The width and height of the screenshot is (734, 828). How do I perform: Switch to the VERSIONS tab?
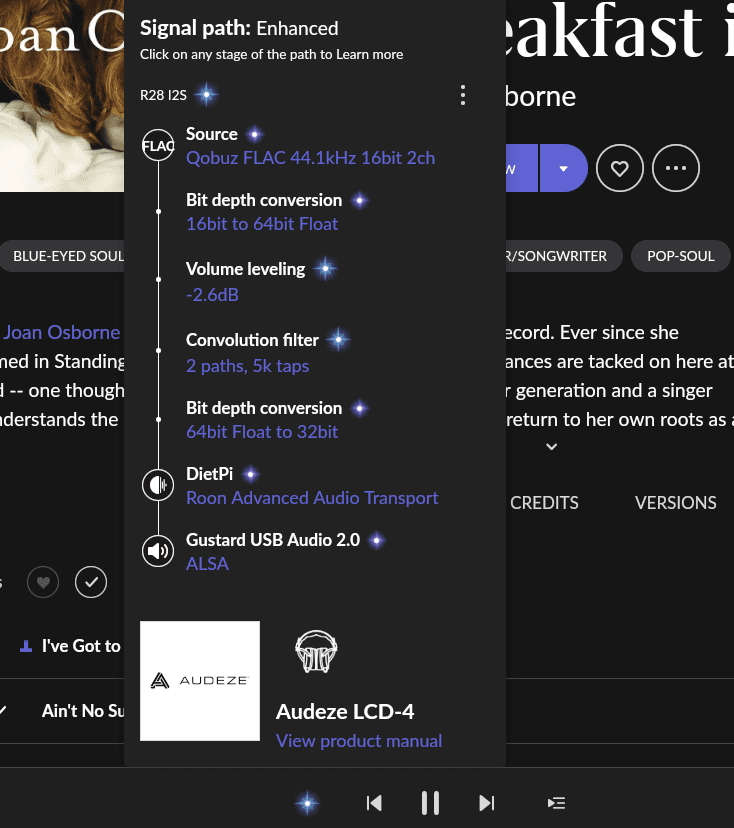(x=675, y=503)
